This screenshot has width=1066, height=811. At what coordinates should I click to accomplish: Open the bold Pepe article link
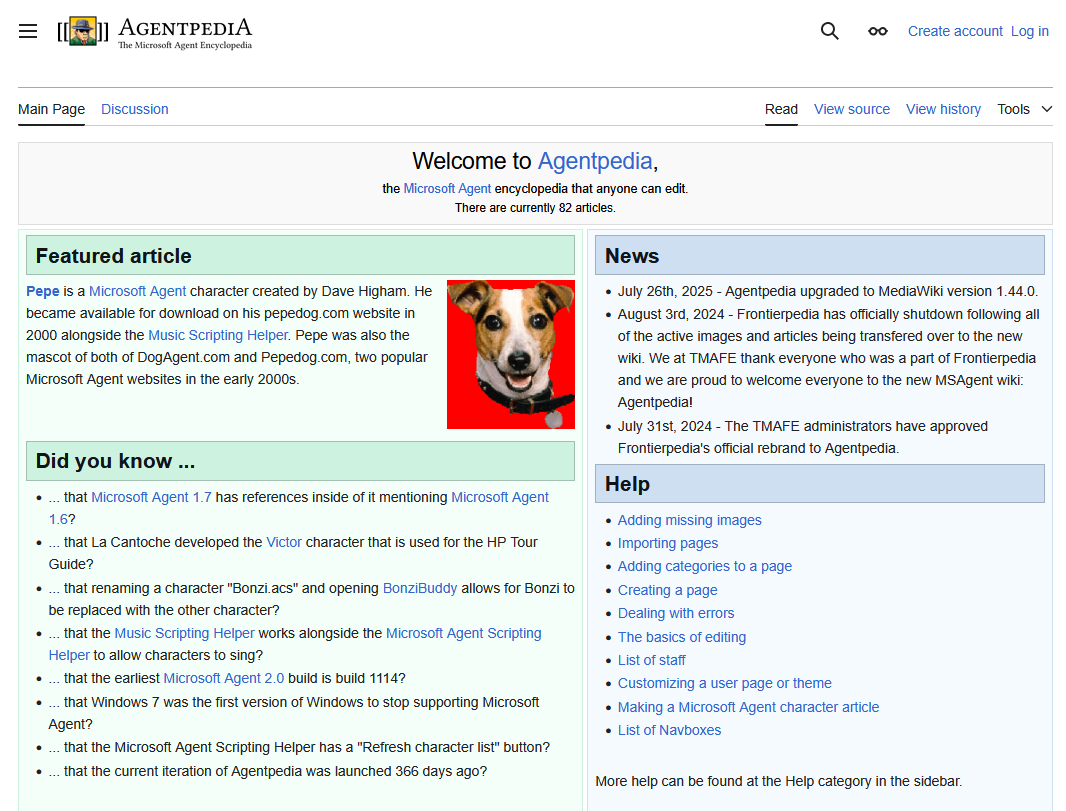point(43,291)
